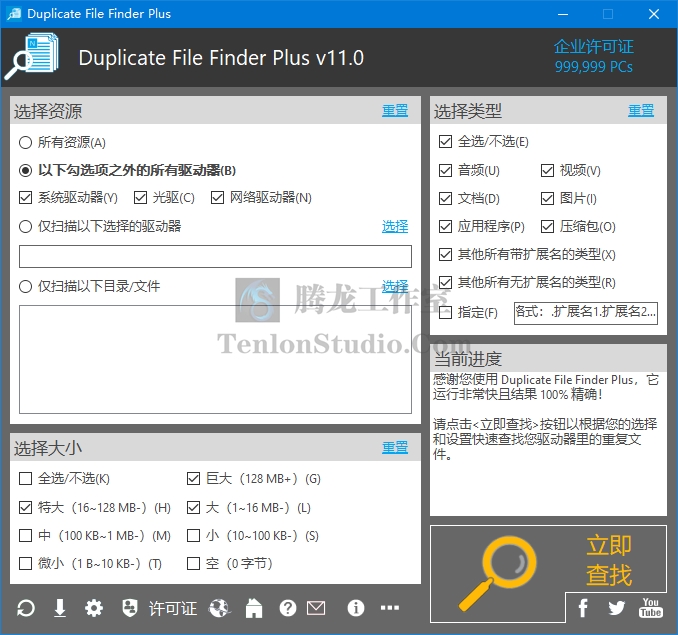Enable 小 (10~100 KB-) (S) checkbox
Screen dimensions: 678x635
click(193, 536)
